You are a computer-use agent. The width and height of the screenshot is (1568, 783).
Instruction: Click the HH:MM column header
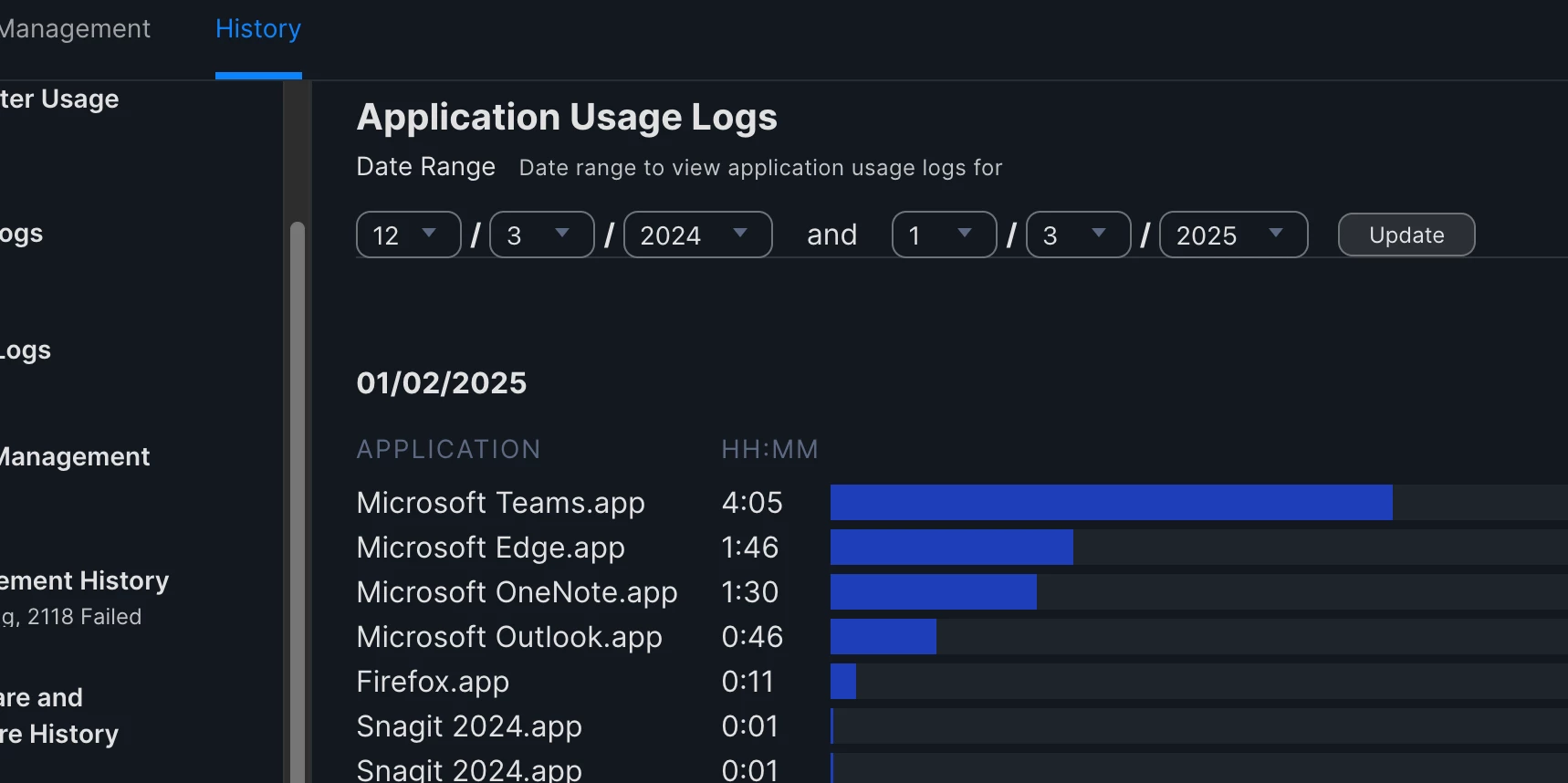(770, 449)
